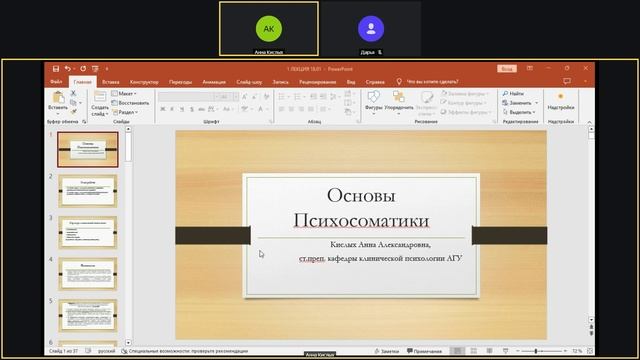This screenshot has height=360, width=640.
Task: Switch to Slide Sorter view icon
Action: tap(473, 351)
